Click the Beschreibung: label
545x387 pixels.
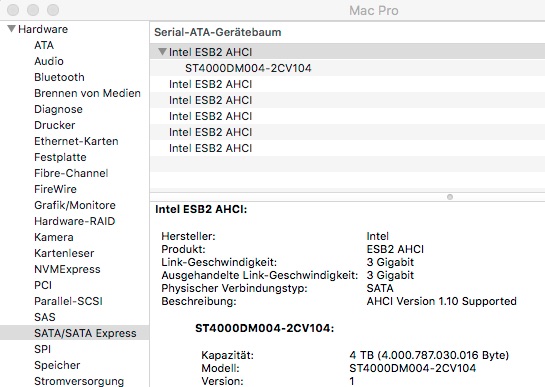pyautogui.click(x=199, y=301)
